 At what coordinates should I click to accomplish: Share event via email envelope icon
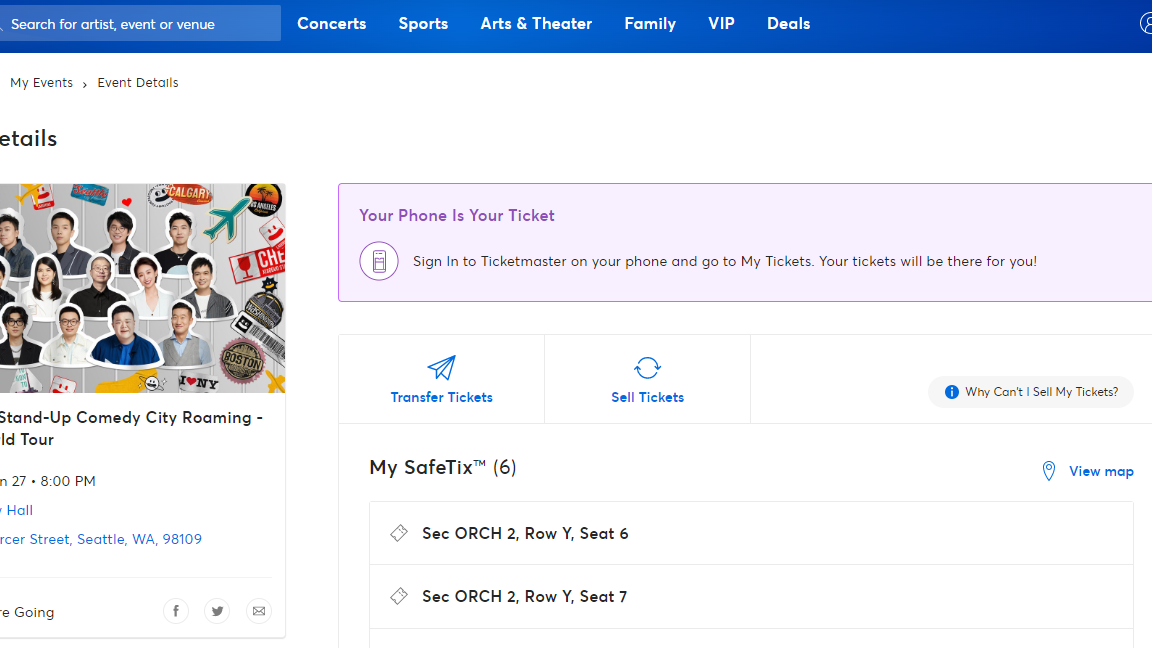[x=258, y=611]
